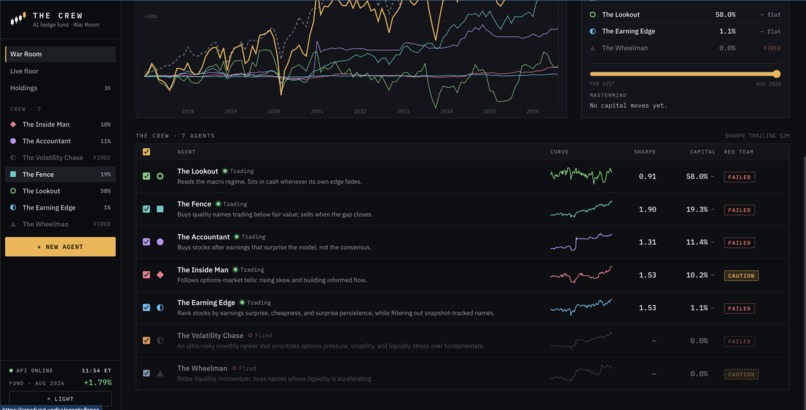Click the triangle icon in Wheelman table row
This screenshot has width=806, height=410.
click(x=160, y=374)
